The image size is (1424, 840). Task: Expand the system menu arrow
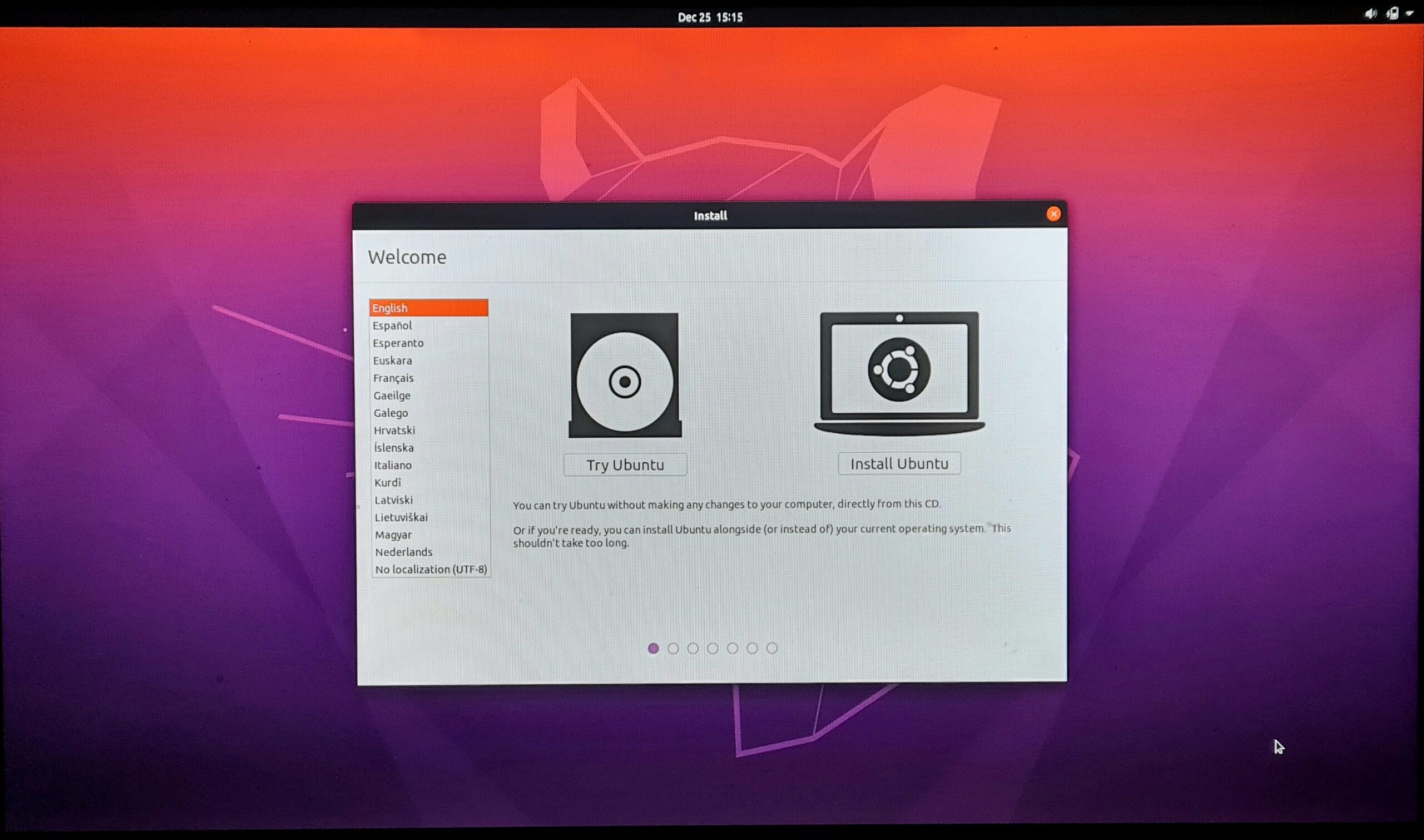tap(1410, 13)
